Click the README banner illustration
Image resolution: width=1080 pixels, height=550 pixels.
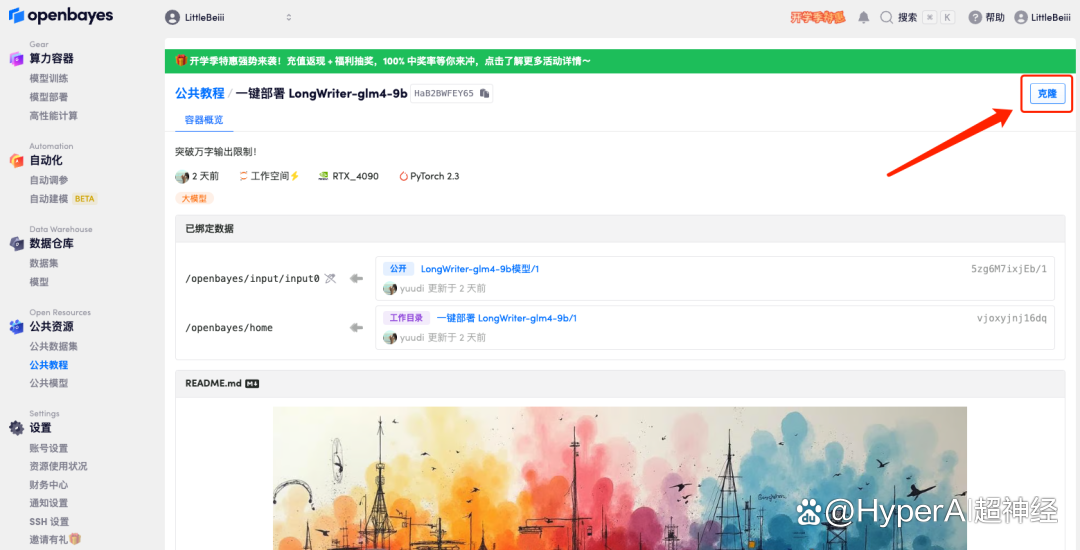[x=620, y=478]
